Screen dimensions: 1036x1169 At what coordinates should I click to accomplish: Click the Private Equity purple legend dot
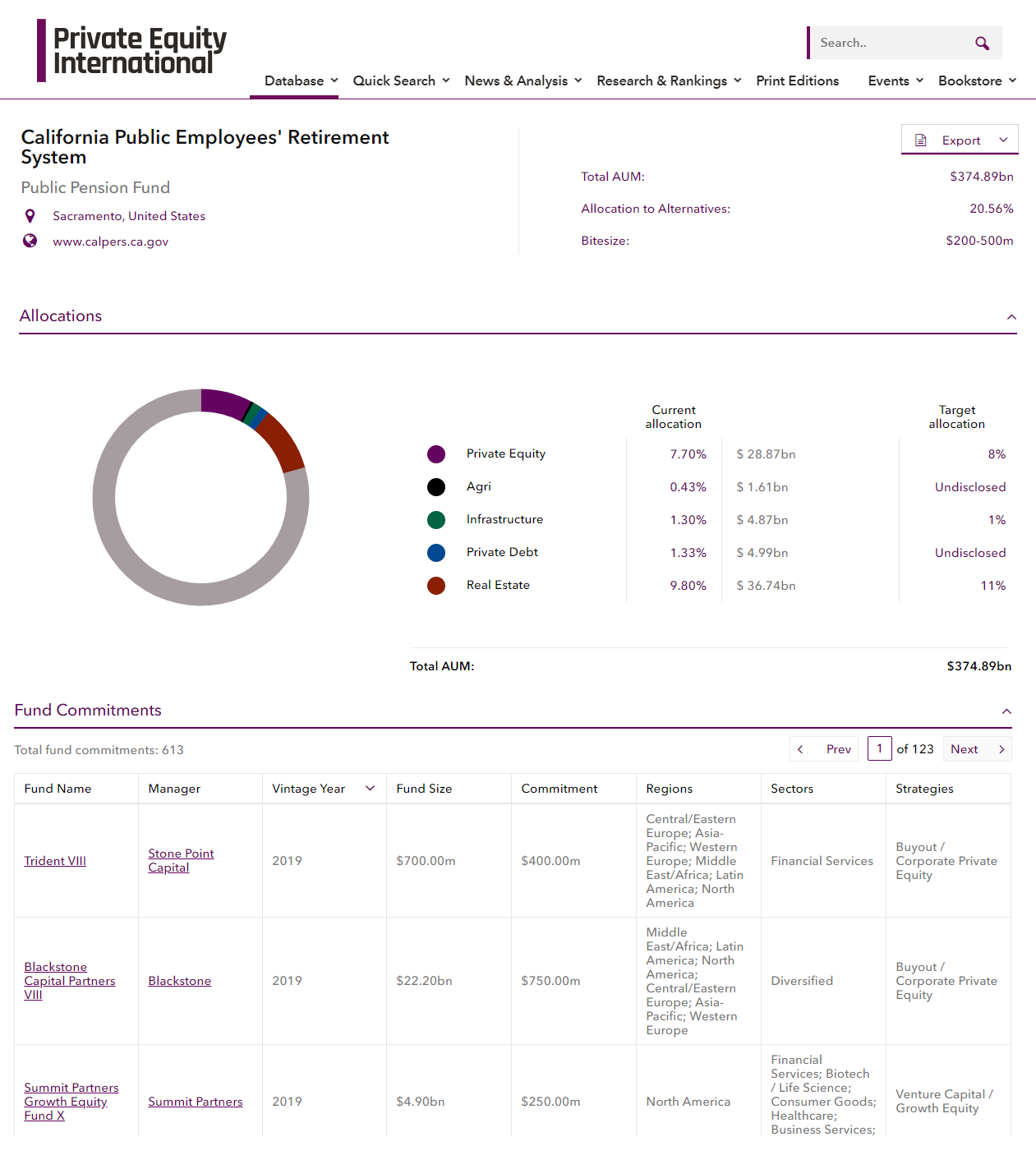[436, 454]
